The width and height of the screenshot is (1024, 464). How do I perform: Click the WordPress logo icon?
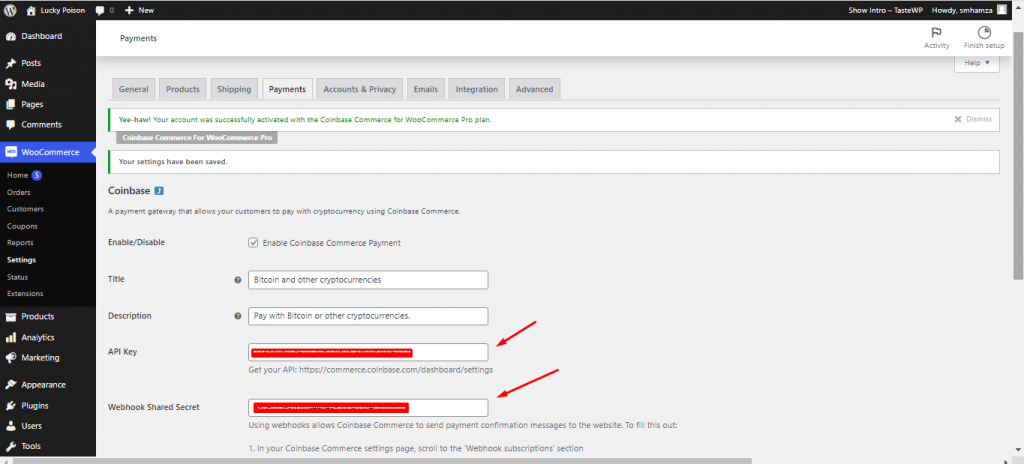pyautogui.click(x=10, y=10)
